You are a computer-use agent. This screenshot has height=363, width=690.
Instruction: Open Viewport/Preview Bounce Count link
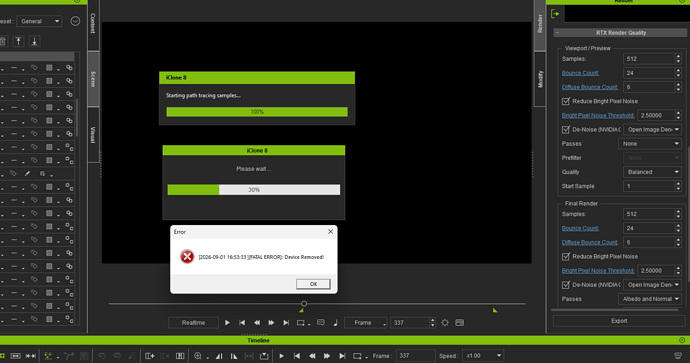(580, 73)
